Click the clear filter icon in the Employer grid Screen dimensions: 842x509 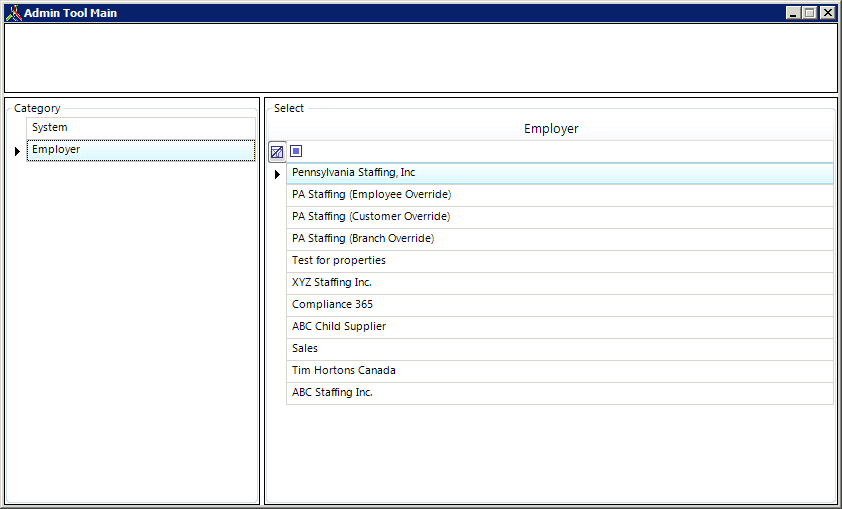[277, 152]
